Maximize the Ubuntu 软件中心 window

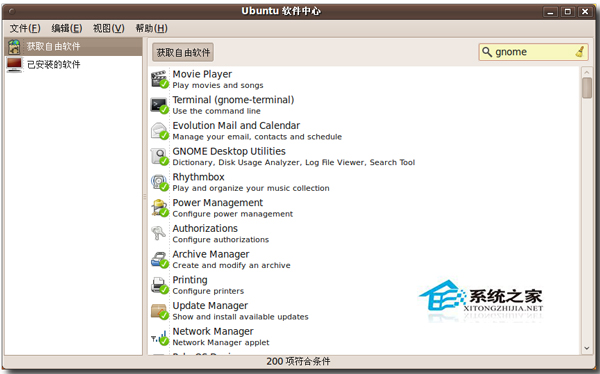tap(568, 12)
